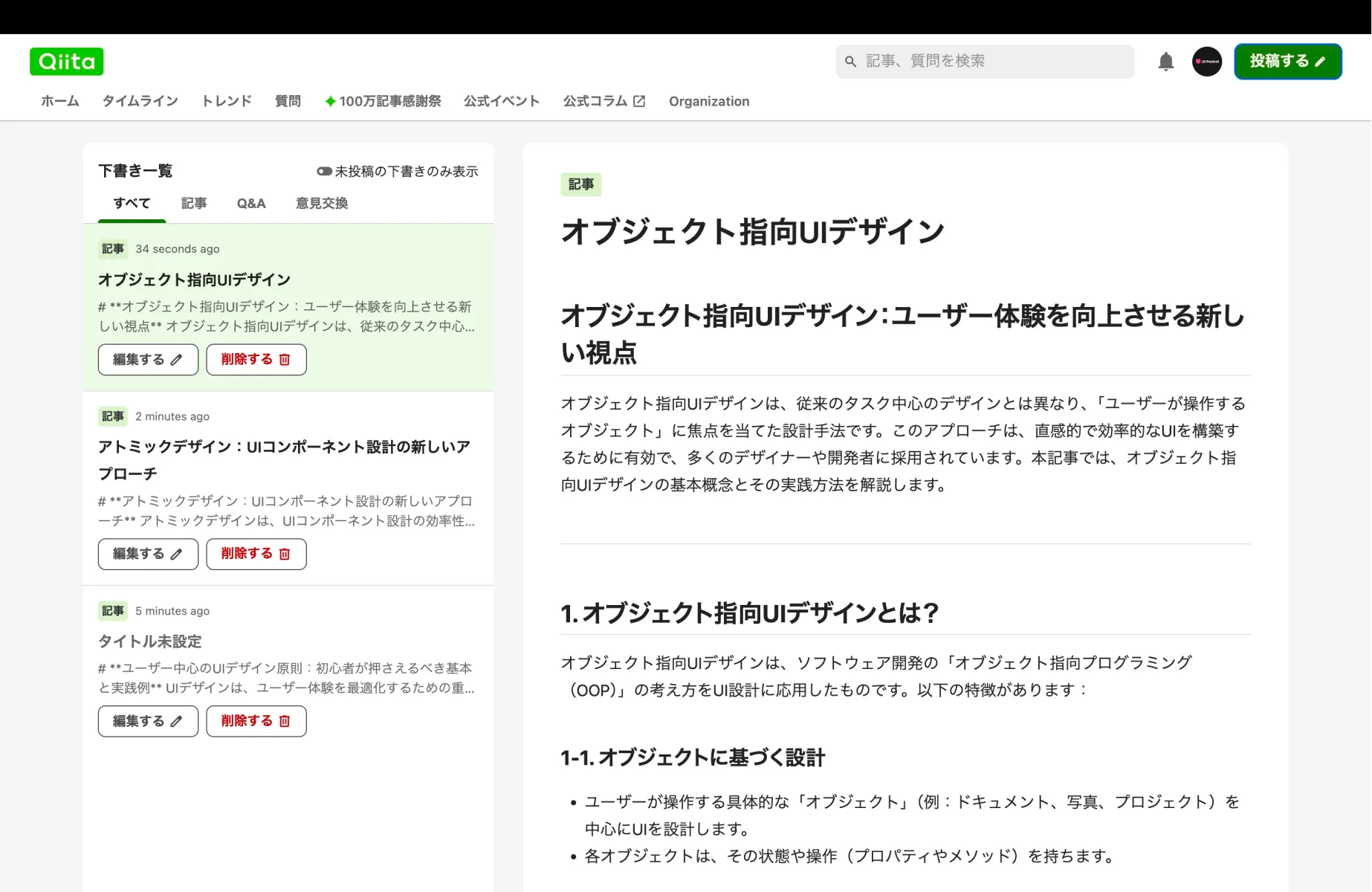1372x892 pixels.
Task: Click the UI Pocket avatar icon
Action: tap(1206, 61)
